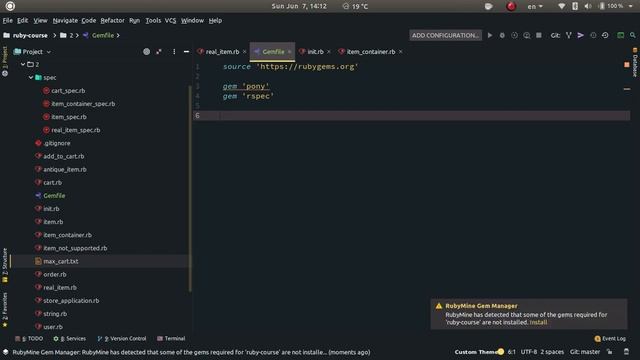The height and width of the screenshot is (360, 640).
Task: Click the Git rollback revert icon
Action: (x=605, y=36)
